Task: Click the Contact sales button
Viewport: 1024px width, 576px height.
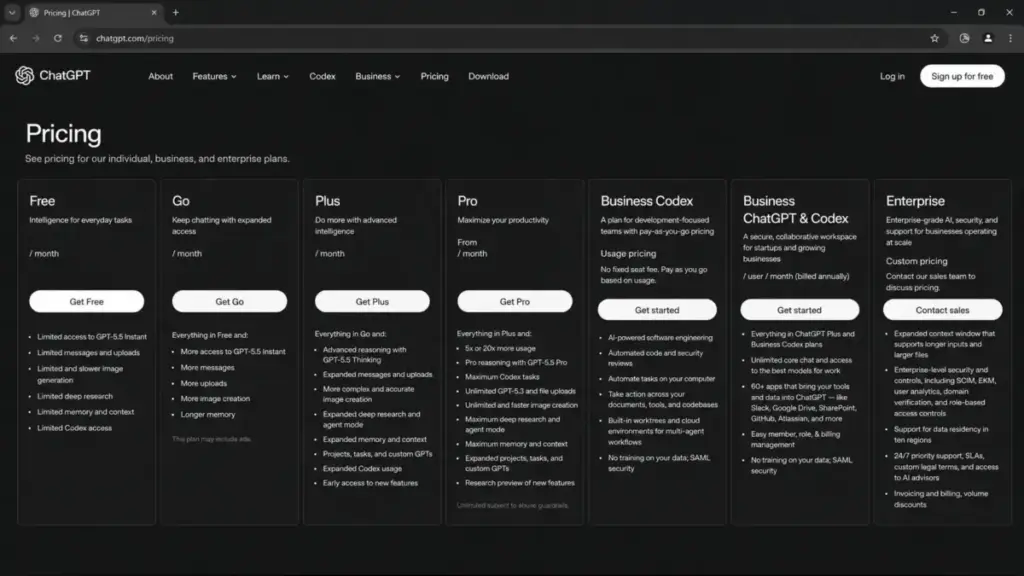Action: click(942, 310)
